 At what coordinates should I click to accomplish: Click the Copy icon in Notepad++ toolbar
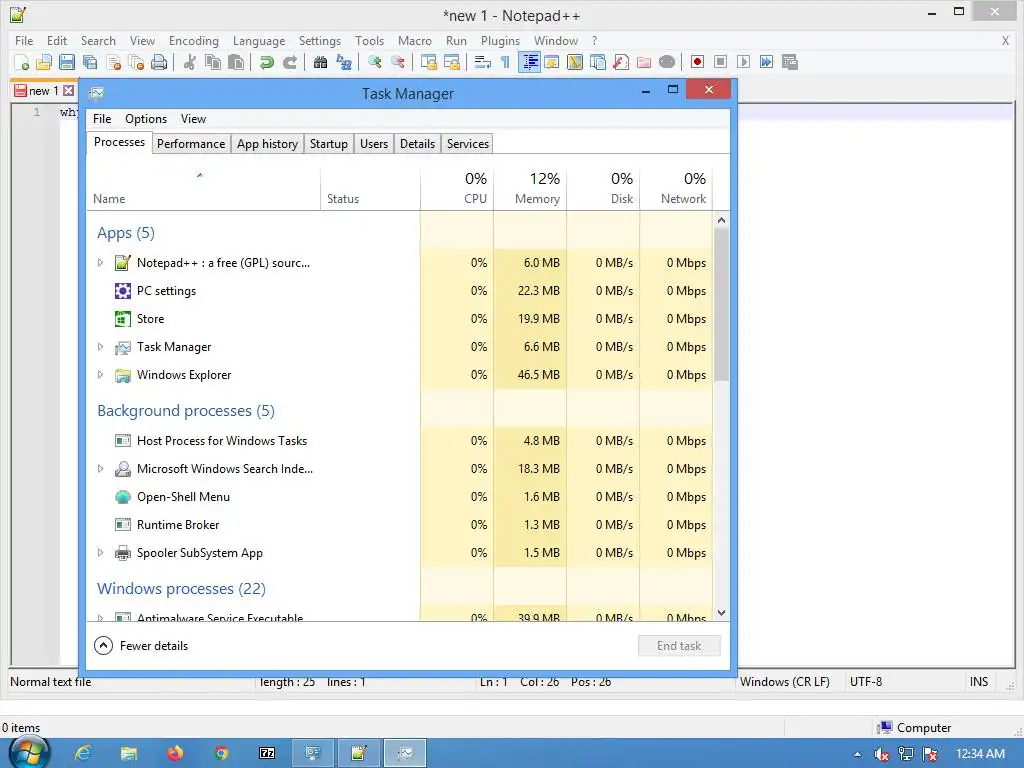click(x=213, y=62)
